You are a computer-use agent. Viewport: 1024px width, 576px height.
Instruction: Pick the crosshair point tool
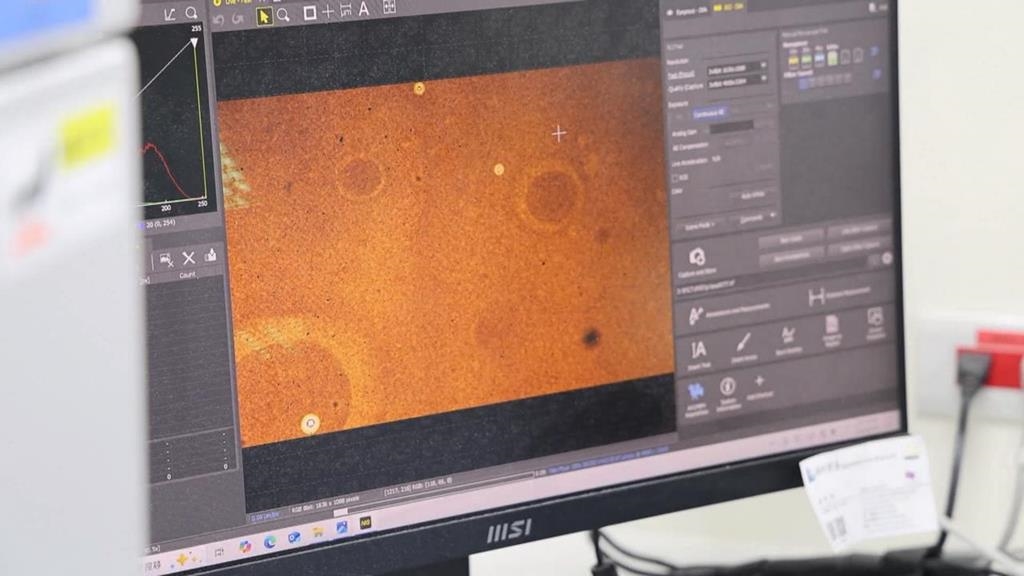(328, 12)
